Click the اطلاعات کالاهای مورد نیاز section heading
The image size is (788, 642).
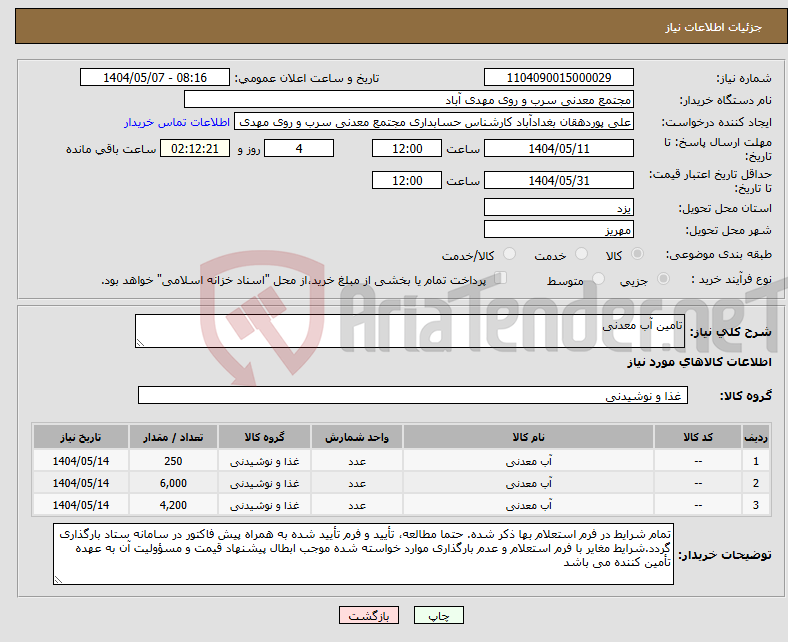click(x=699, y=362)
